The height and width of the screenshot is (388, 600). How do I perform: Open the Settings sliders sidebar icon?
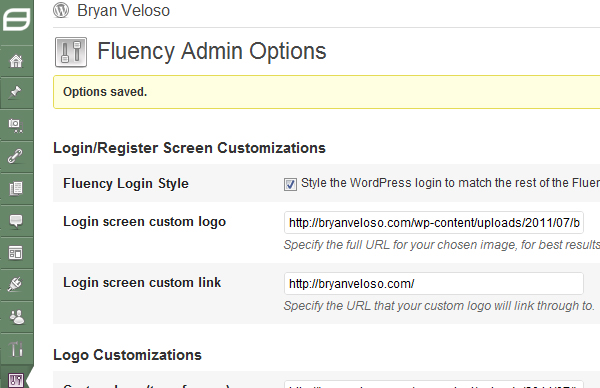click(x=16, y=380)
